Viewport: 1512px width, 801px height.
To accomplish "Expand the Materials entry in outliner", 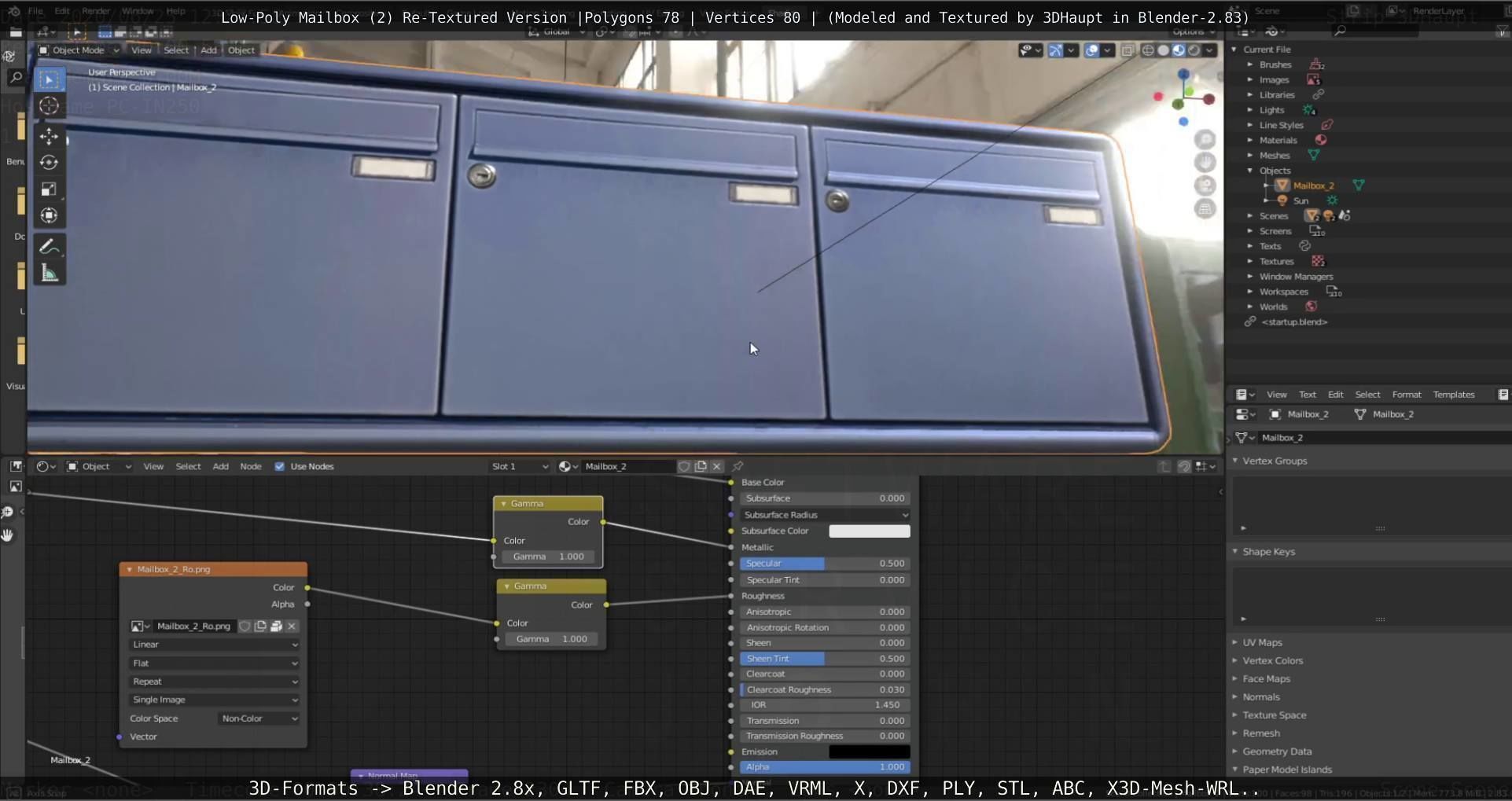I will [1250, 140].
